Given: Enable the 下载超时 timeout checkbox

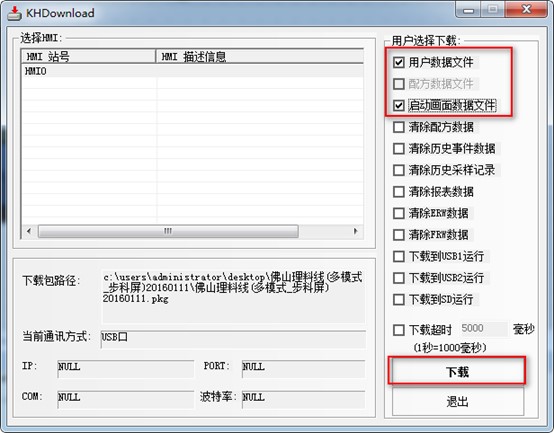Looking at the screenshot, I should click(x=399, y=330).
